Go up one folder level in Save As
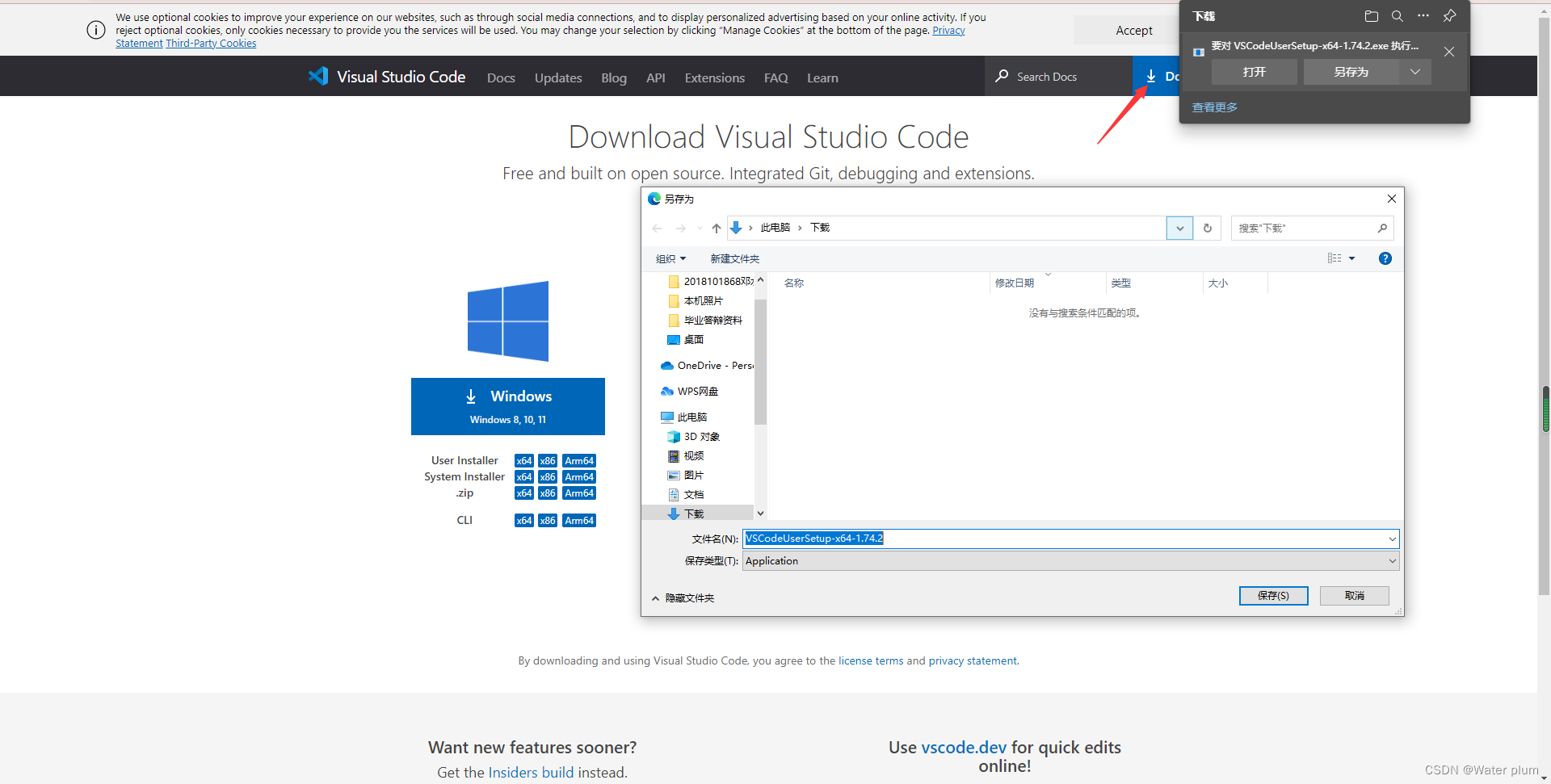This screenshot has height=784, width=1551. [717, 228]
